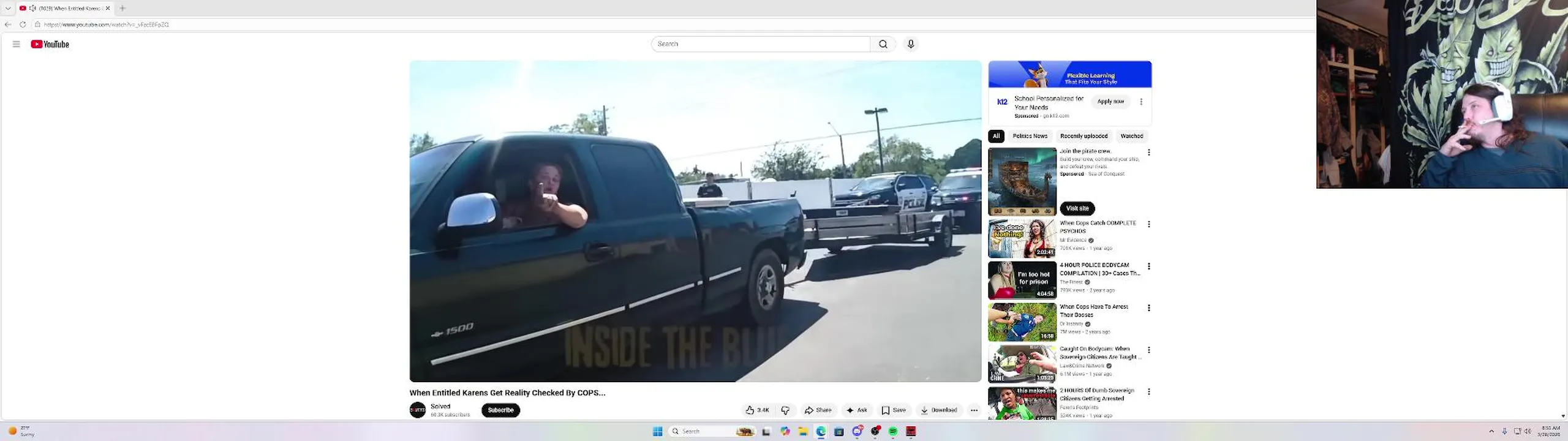Open options for 2 HOURS Dumb Sovereign video
The image size is (1568, 441).
tap(1149, 391)
